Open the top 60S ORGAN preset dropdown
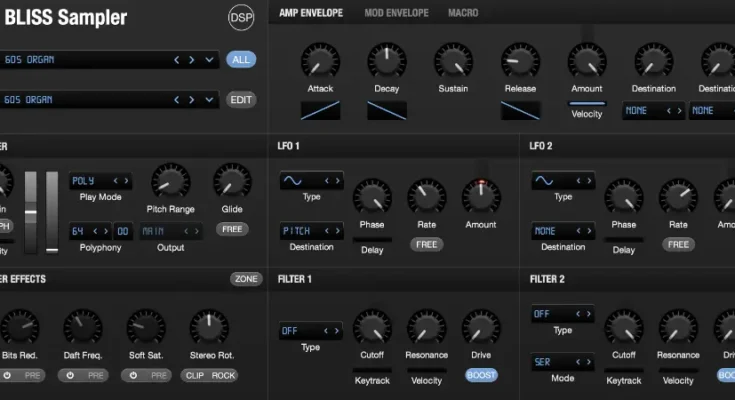 [209, 60]
